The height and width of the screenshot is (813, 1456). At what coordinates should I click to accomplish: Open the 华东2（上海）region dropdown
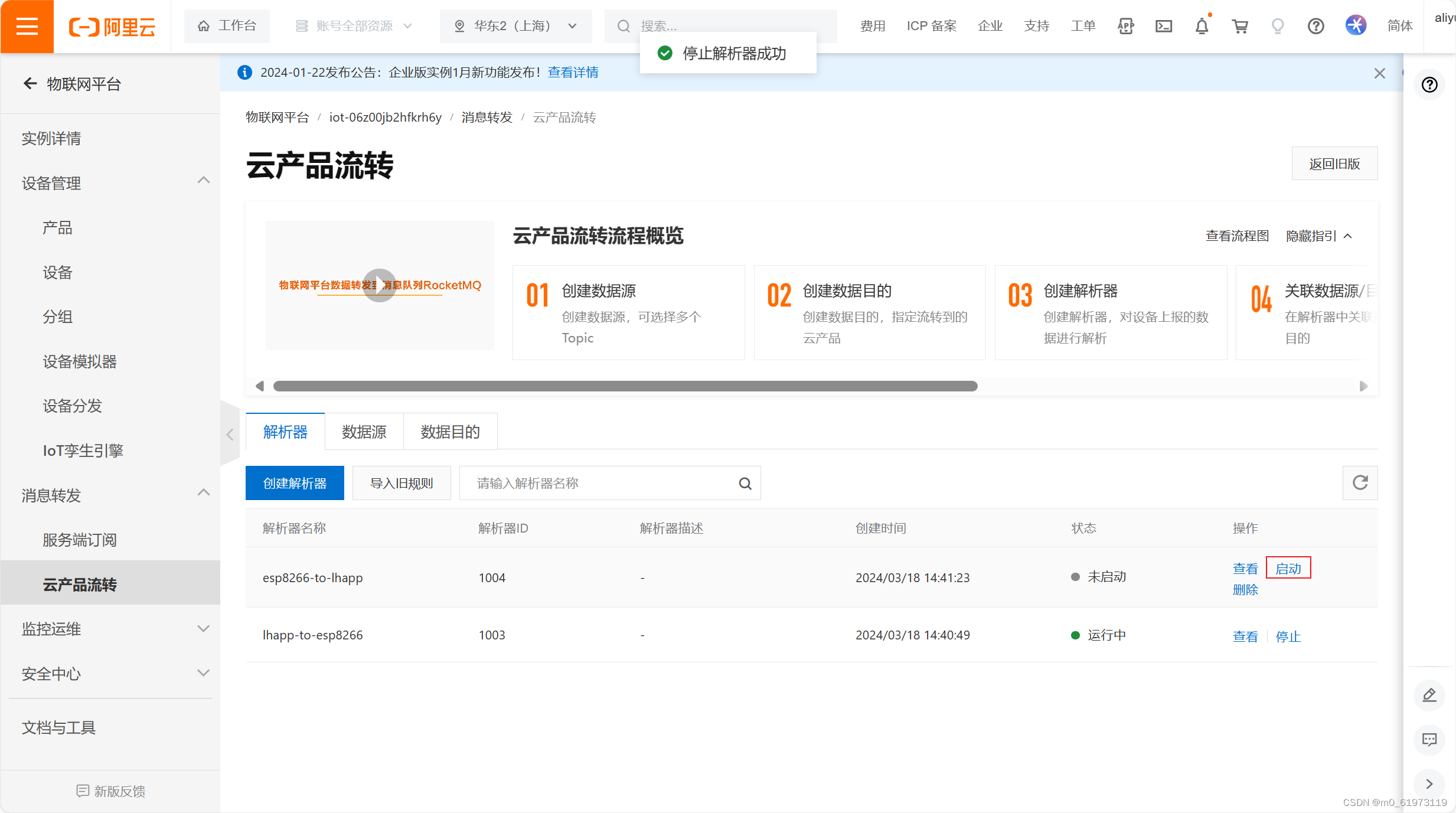point(515,26)
